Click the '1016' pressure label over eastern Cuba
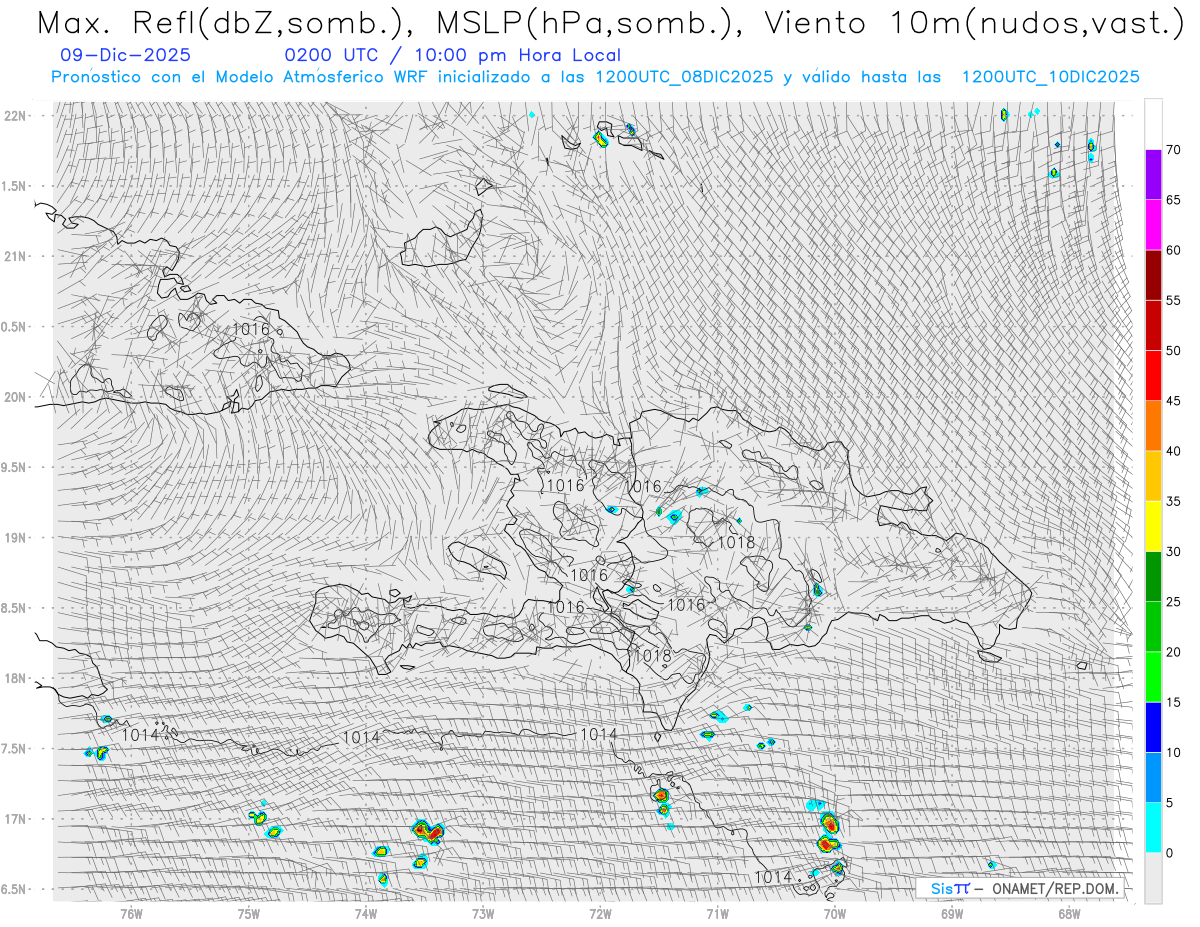The width and height of the screenshot is (1200, 927). click(x=251, y=328)
